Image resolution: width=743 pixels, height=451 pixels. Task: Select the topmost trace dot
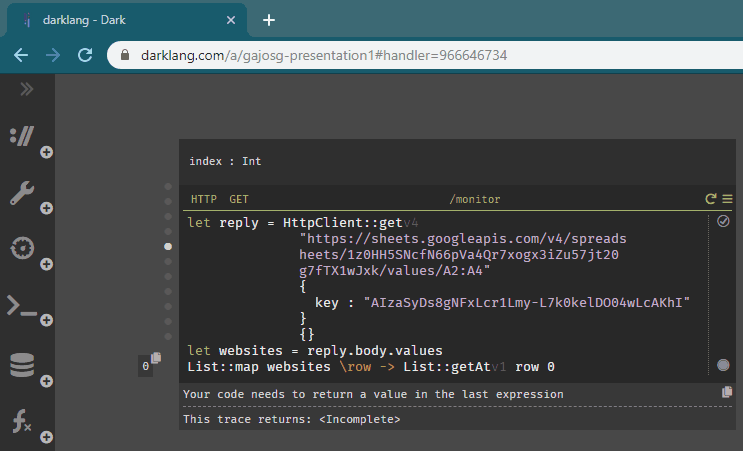click(168, 186)
